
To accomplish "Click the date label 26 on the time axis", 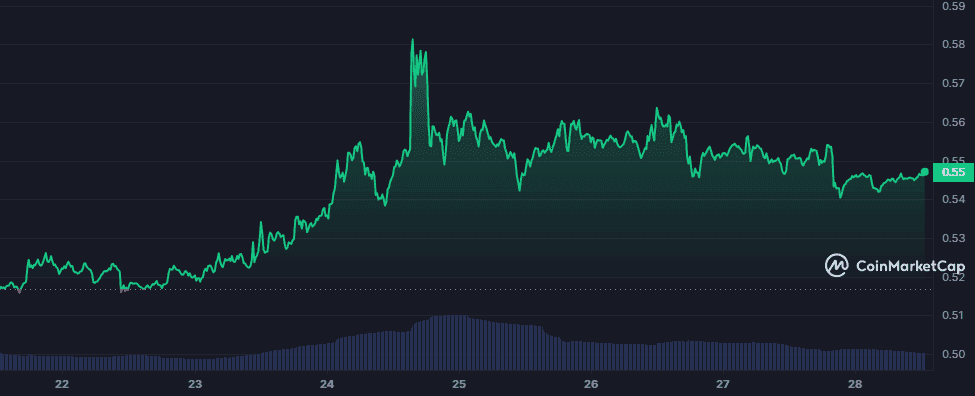I will [x=591, y=383].
